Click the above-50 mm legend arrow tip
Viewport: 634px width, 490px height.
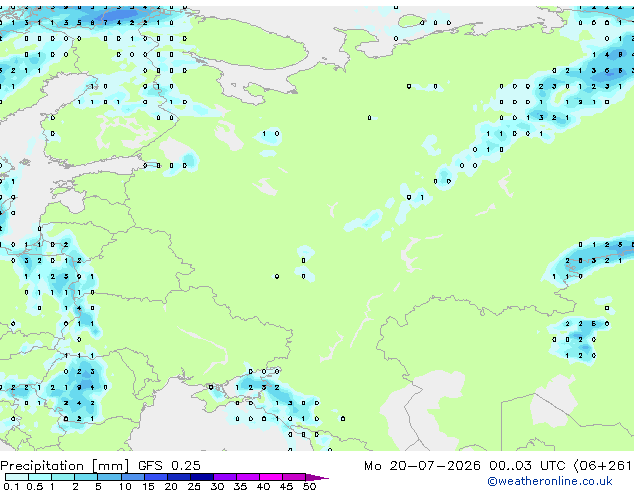pyautogui.click(x=317, y=477)
